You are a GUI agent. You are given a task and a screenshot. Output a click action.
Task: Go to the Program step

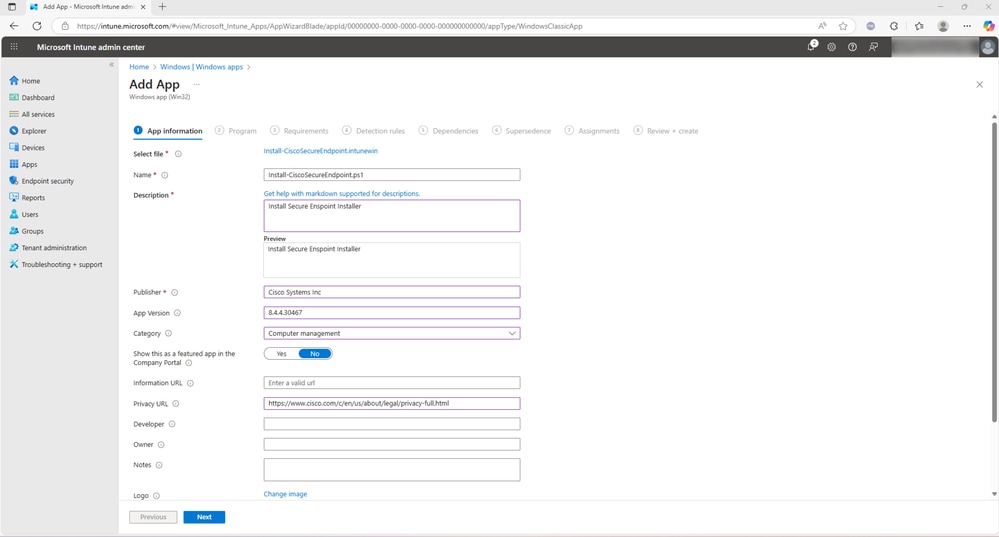[x=236, y=131]
